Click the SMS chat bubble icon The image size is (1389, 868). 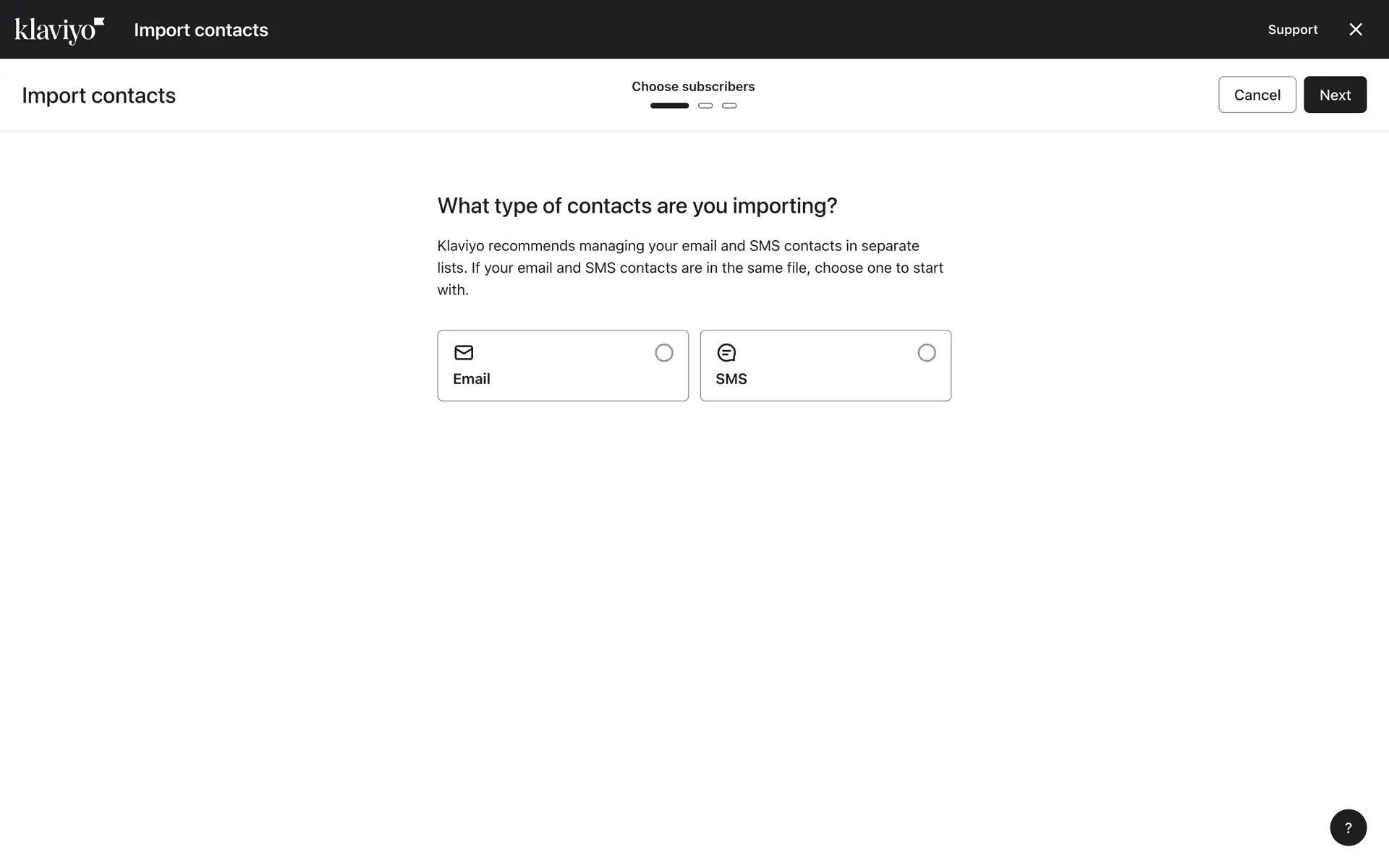pos(726,352)
